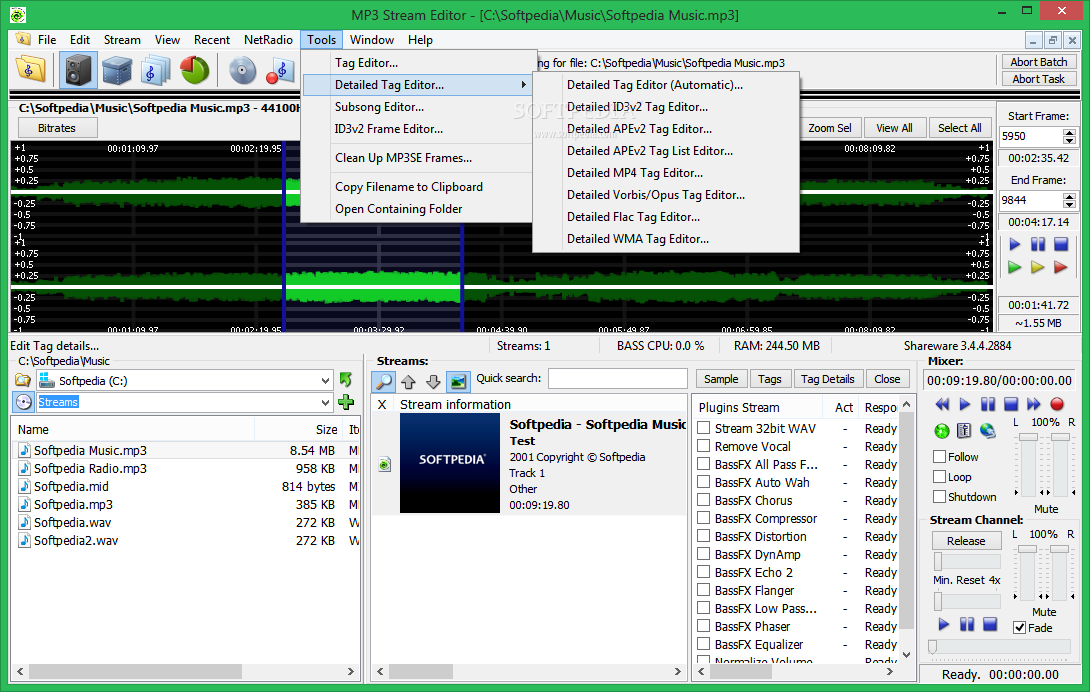Click the Stream Channel play button
Screen dimensions: 1090x692
pyautogui.click(x=943, y=625)
